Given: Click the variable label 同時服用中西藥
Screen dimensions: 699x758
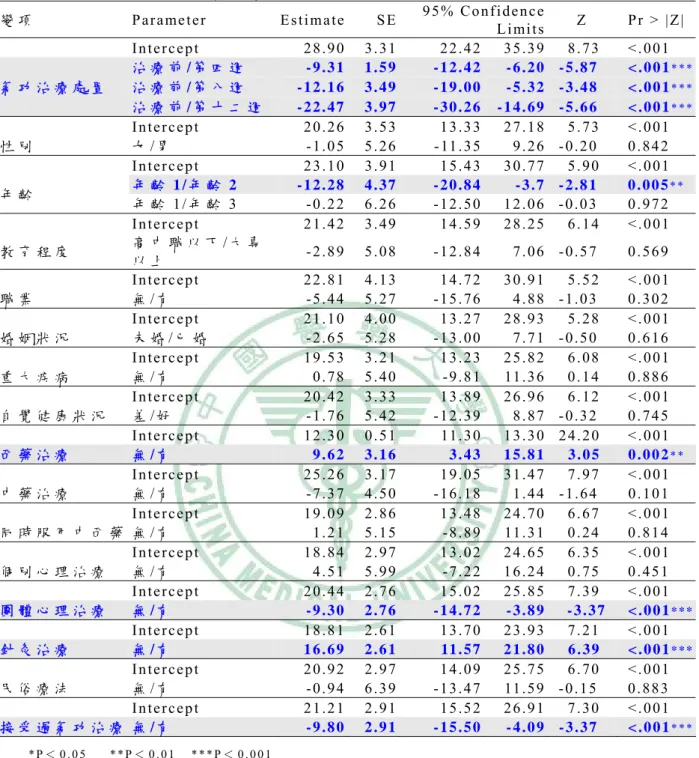Looking at the screenshot, I should click(x=61, y=533).
